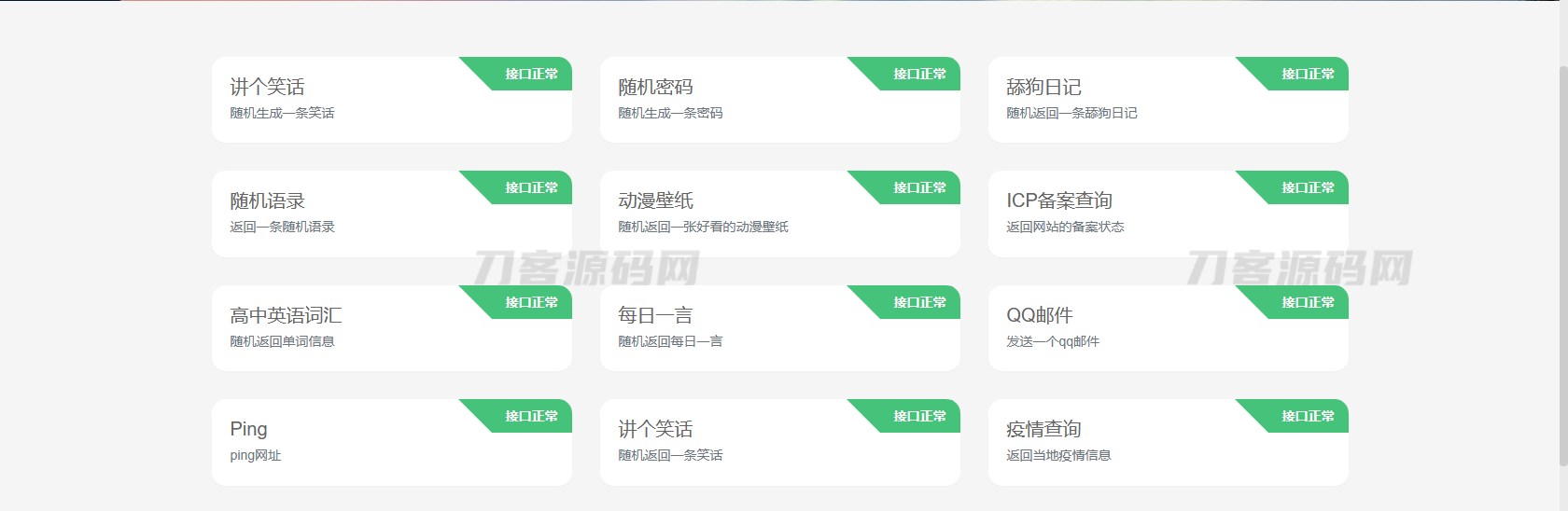Click the ICP备案查询 card title
The image size is (1568, 511).
click(x=1059, y=201)
